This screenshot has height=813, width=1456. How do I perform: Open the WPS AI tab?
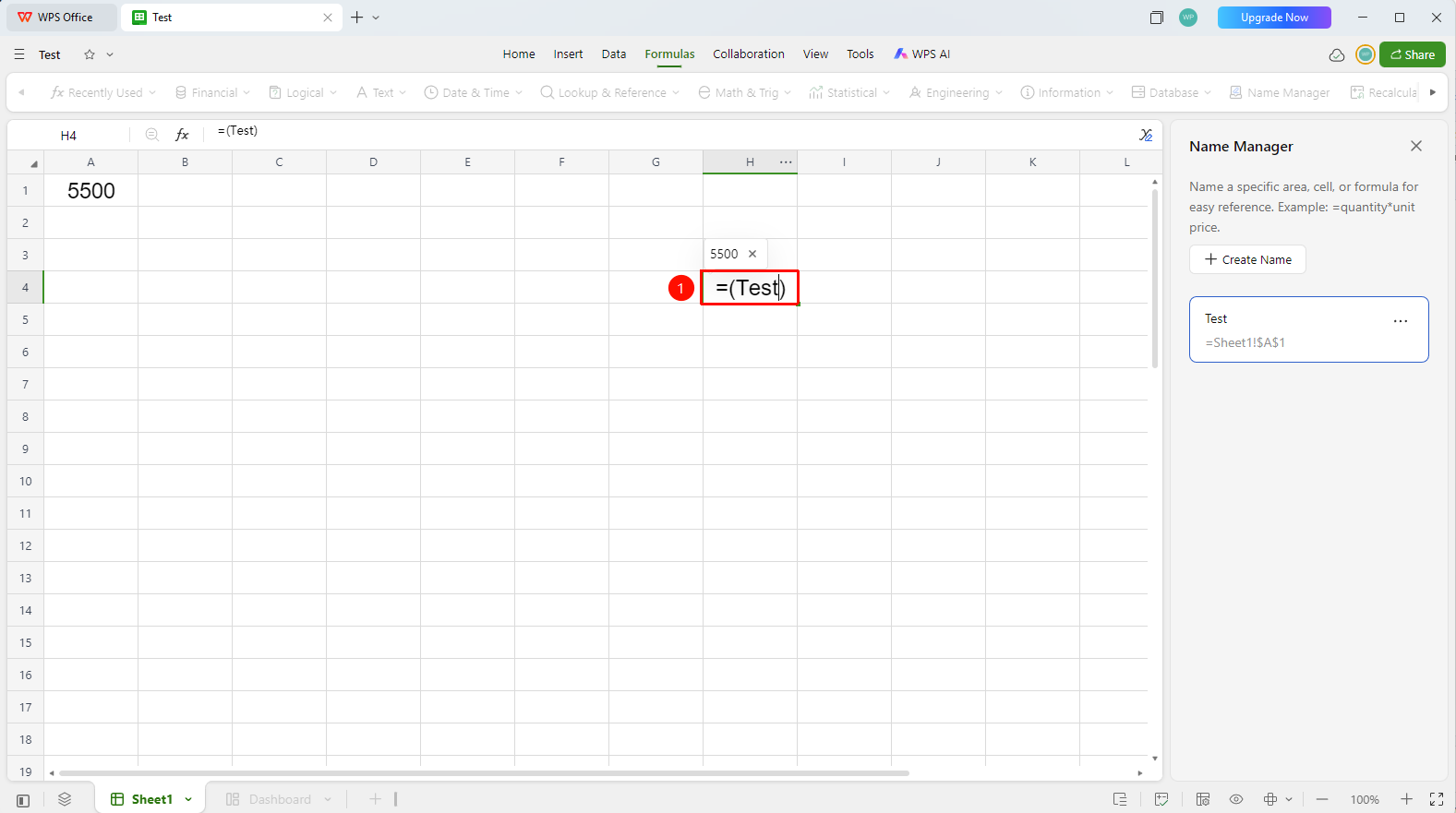tap(921, 54)
